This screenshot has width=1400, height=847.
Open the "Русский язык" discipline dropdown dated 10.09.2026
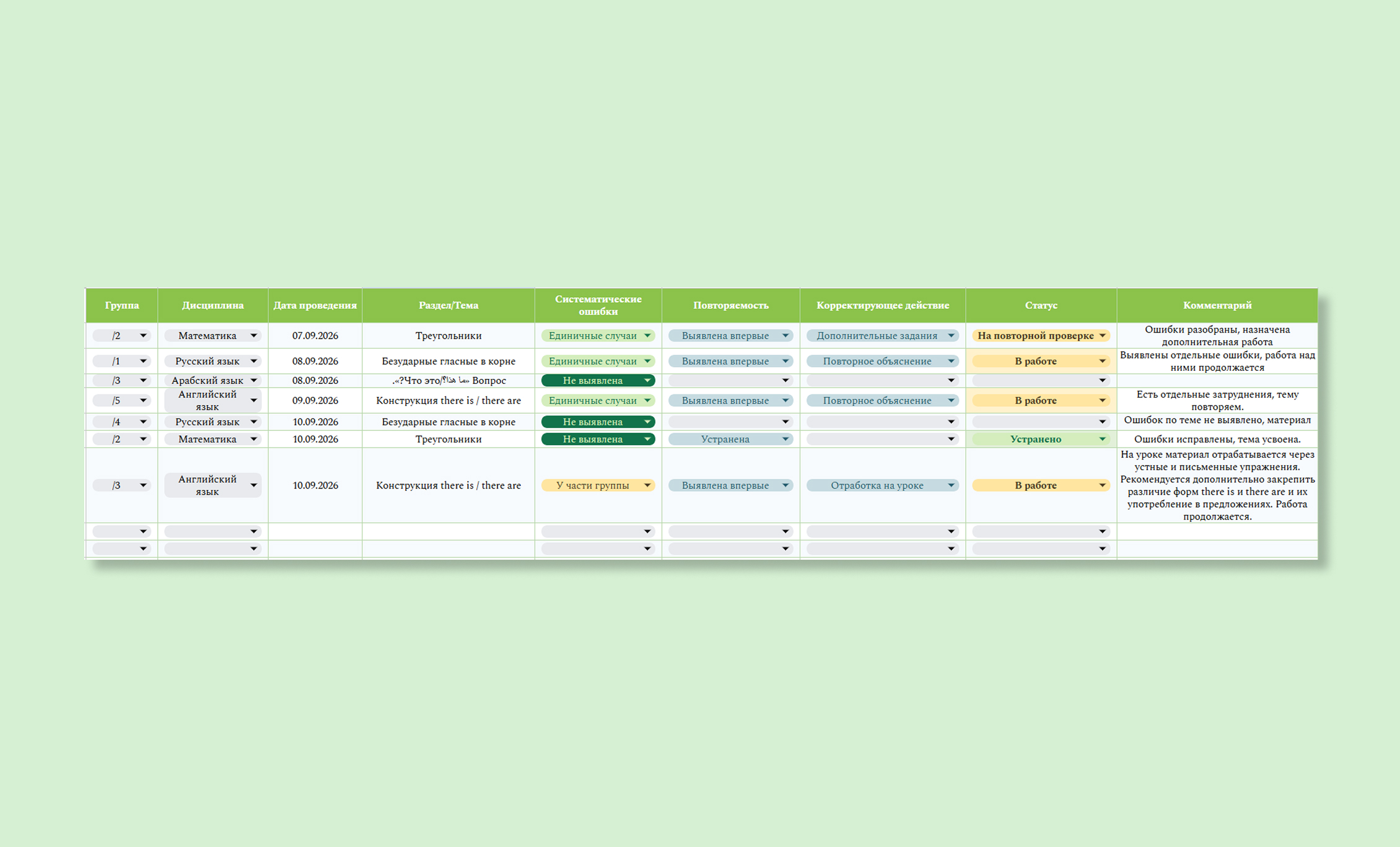coord(212,422)
